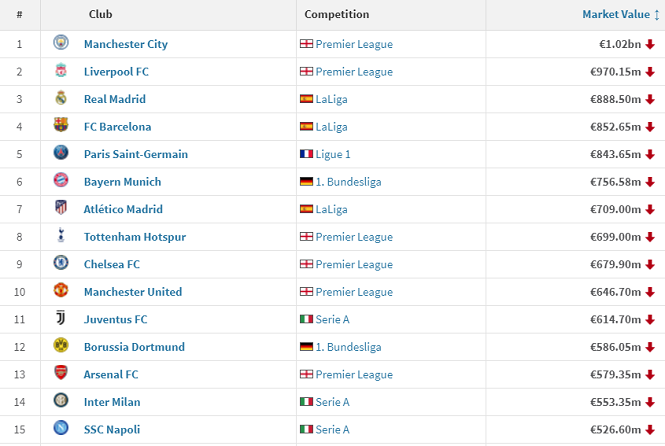Open Ligue 1 competition link
The width and height of the screenshot is (665, 446).
point(333,154)
